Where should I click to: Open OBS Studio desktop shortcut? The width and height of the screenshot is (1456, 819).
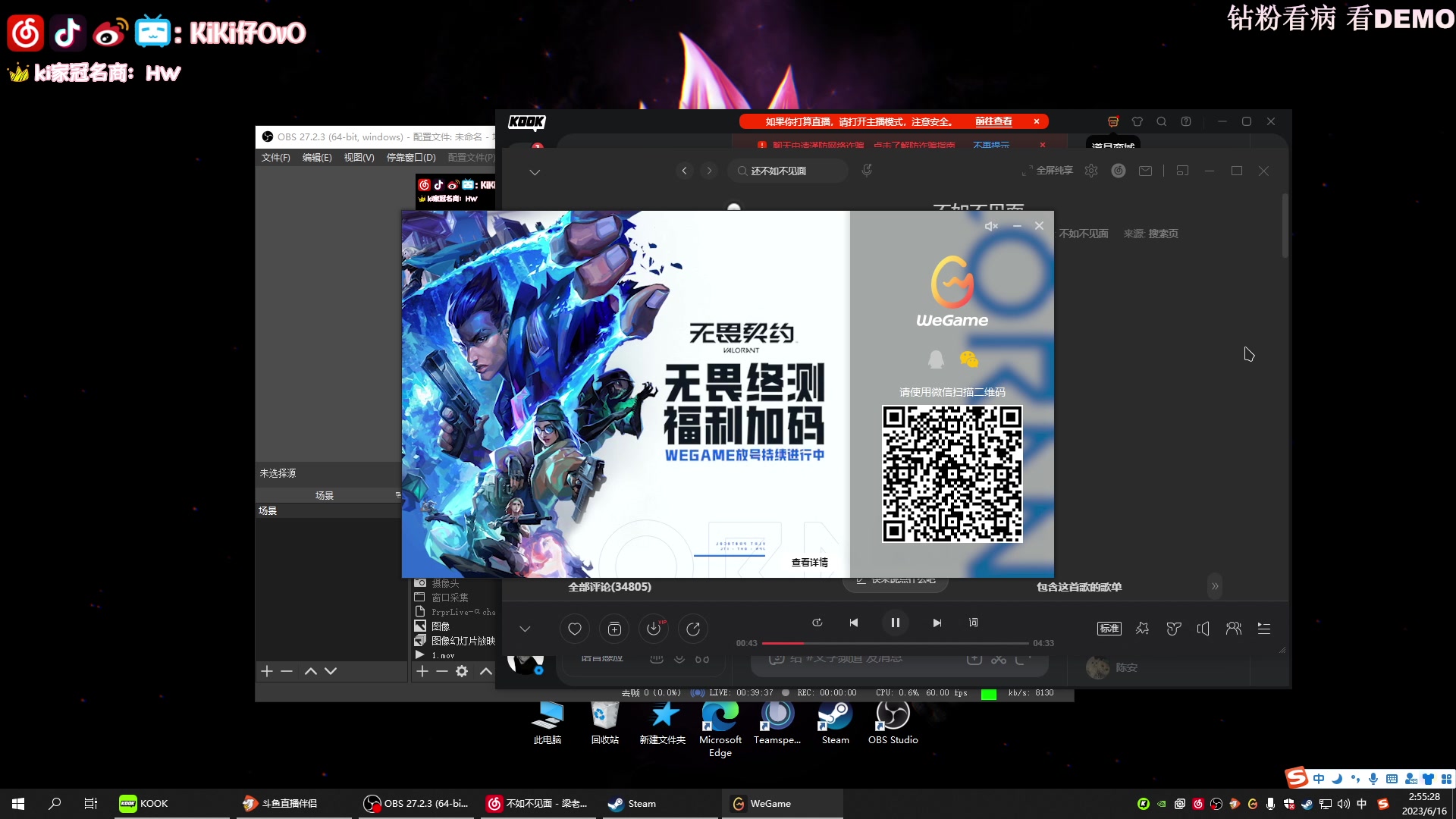click(893, 723)
